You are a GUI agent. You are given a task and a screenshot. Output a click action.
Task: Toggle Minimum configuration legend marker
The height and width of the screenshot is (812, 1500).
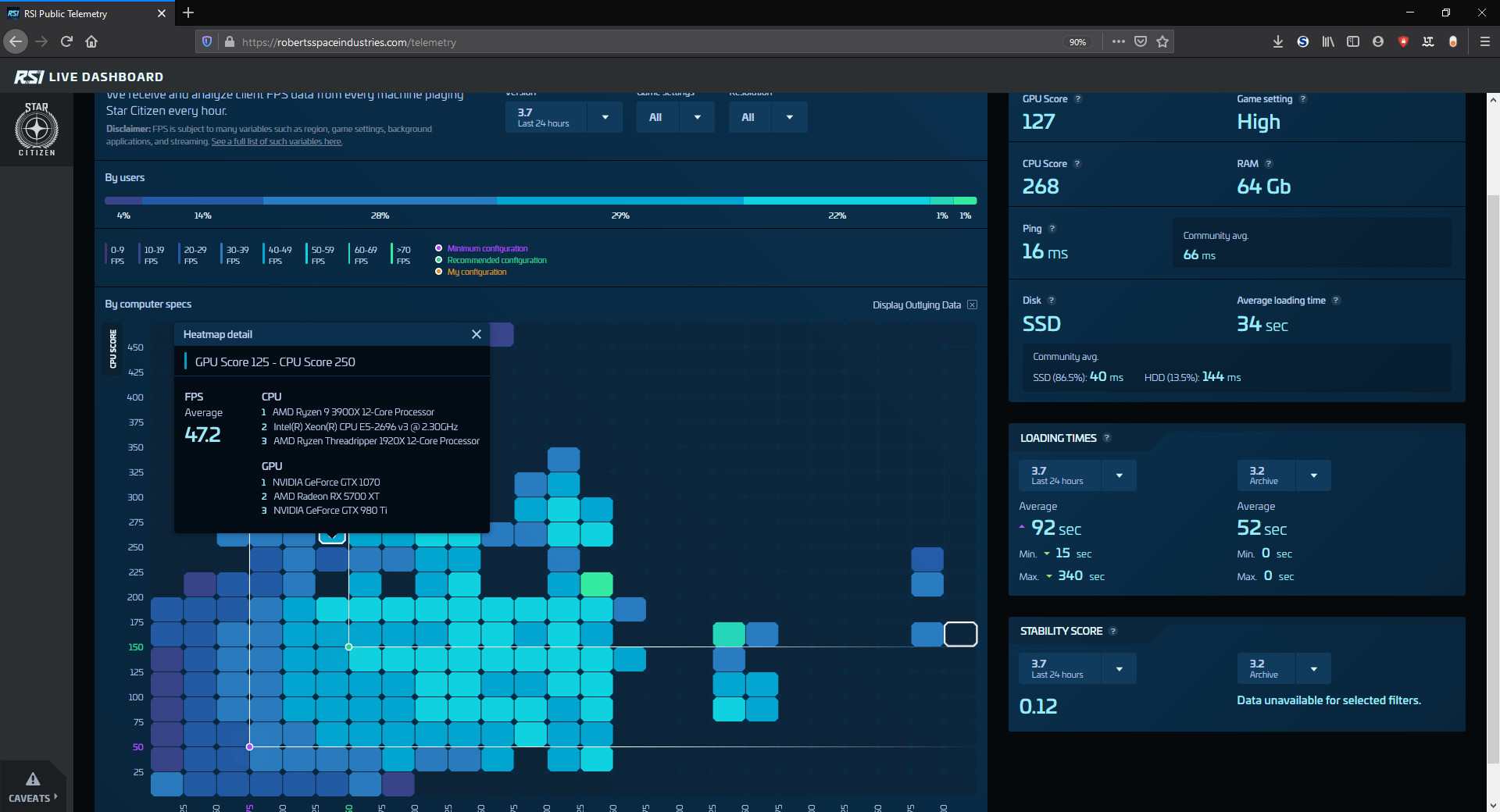(x=439, y=248)
